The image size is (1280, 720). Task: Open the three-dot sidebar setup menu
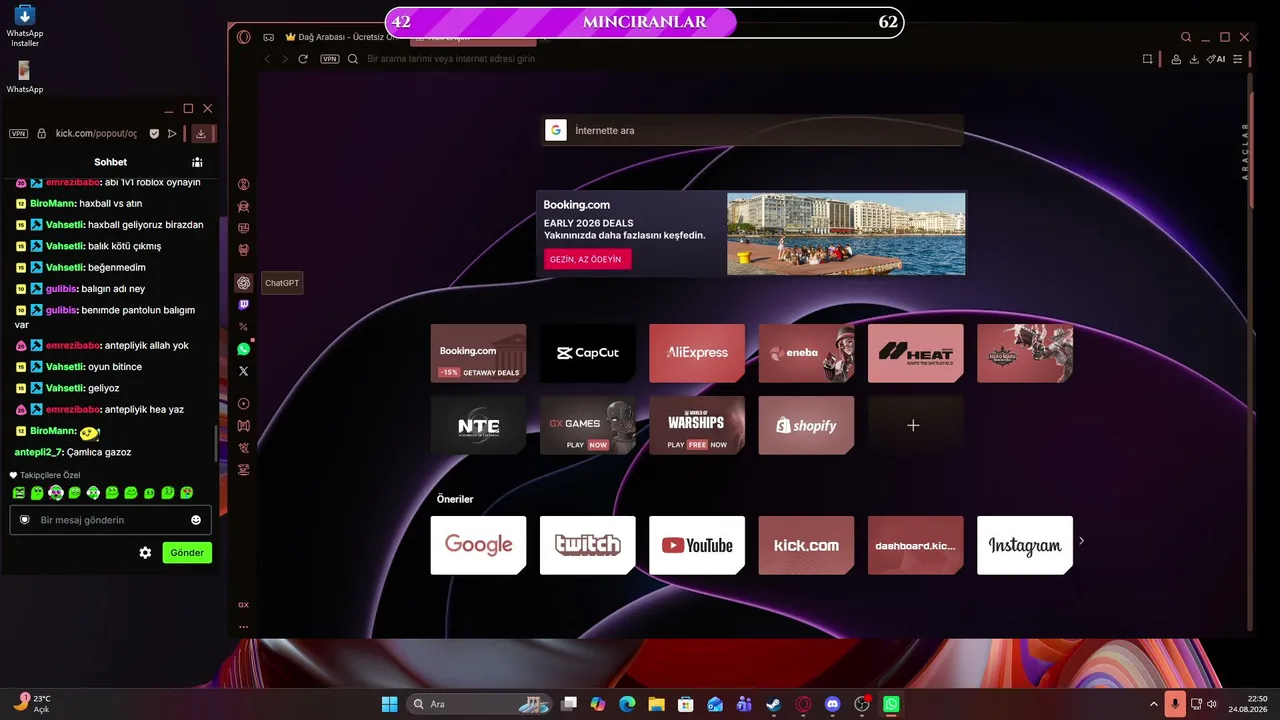pos(243,627)
